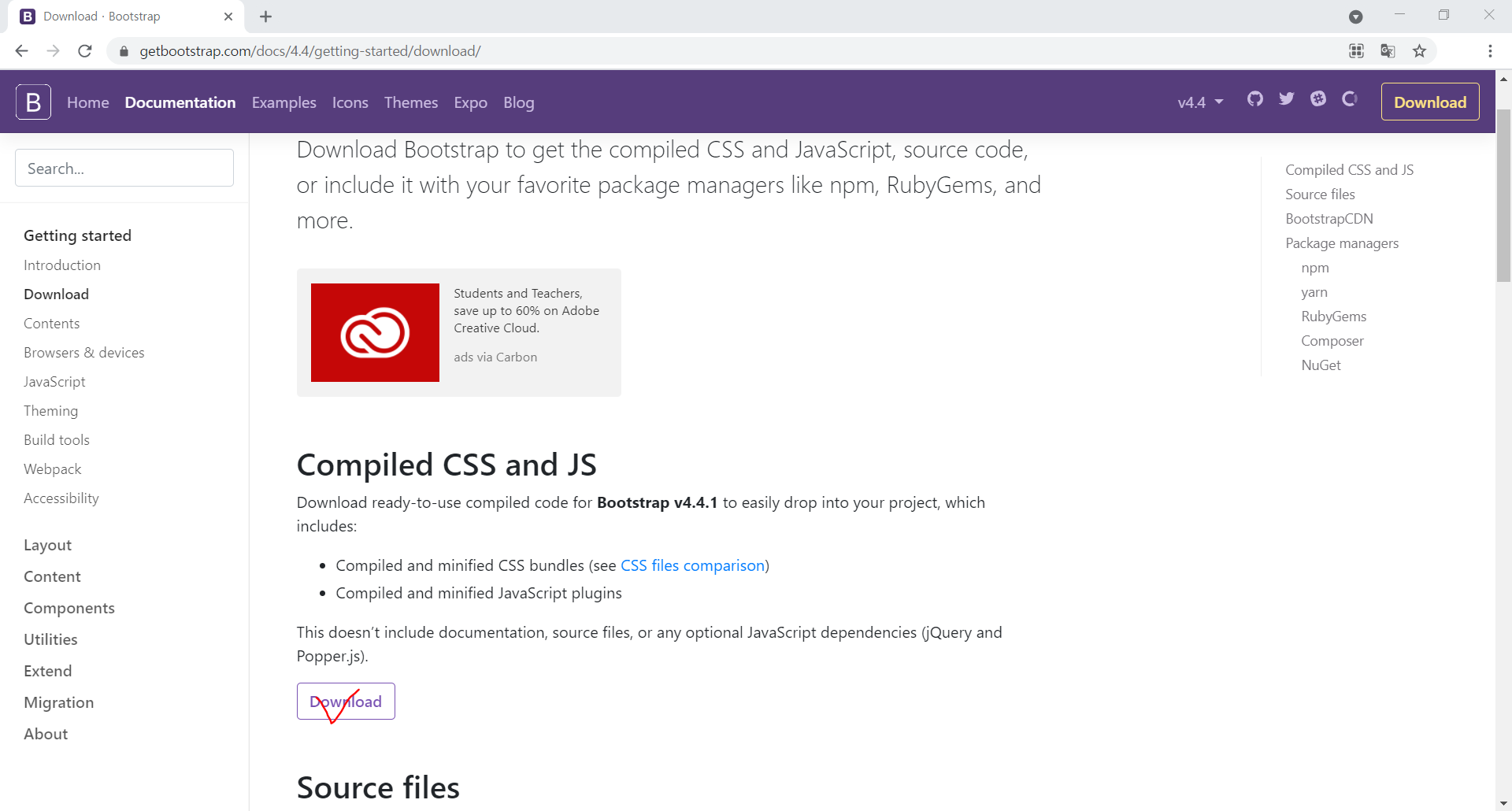Viewport: 1512px width, 811px height.
Task: Click the Download button under Compiled CSS
Action: [x=346, y=701]
